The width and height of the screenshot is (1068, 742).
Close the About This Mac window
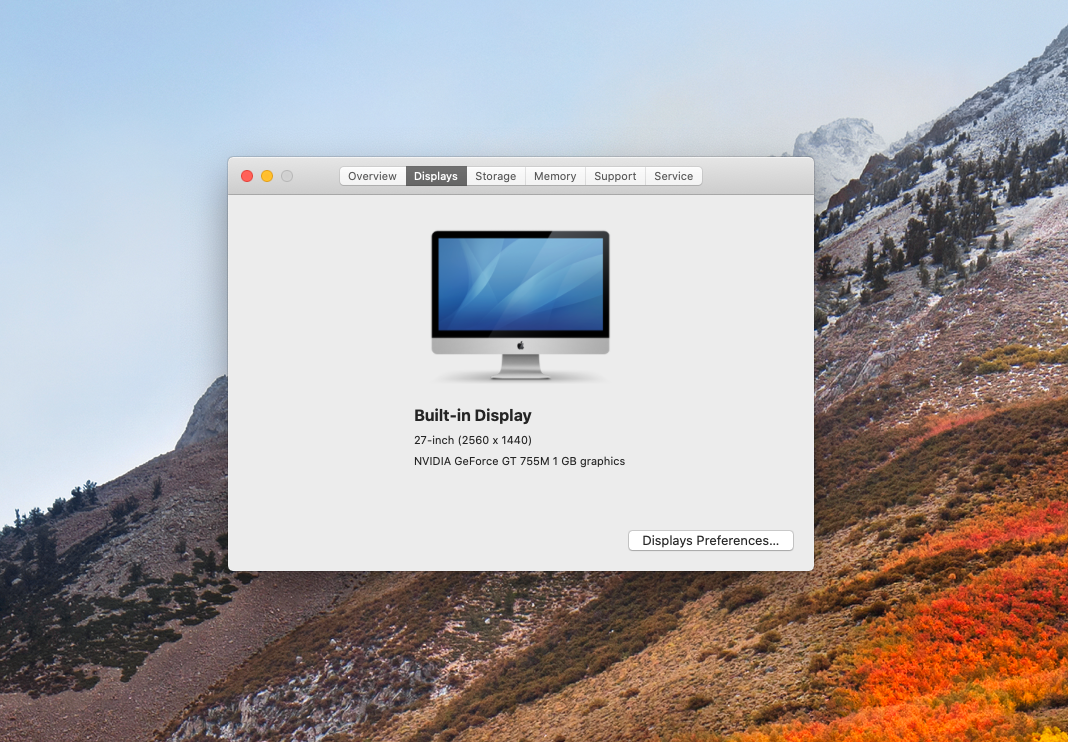247,176
